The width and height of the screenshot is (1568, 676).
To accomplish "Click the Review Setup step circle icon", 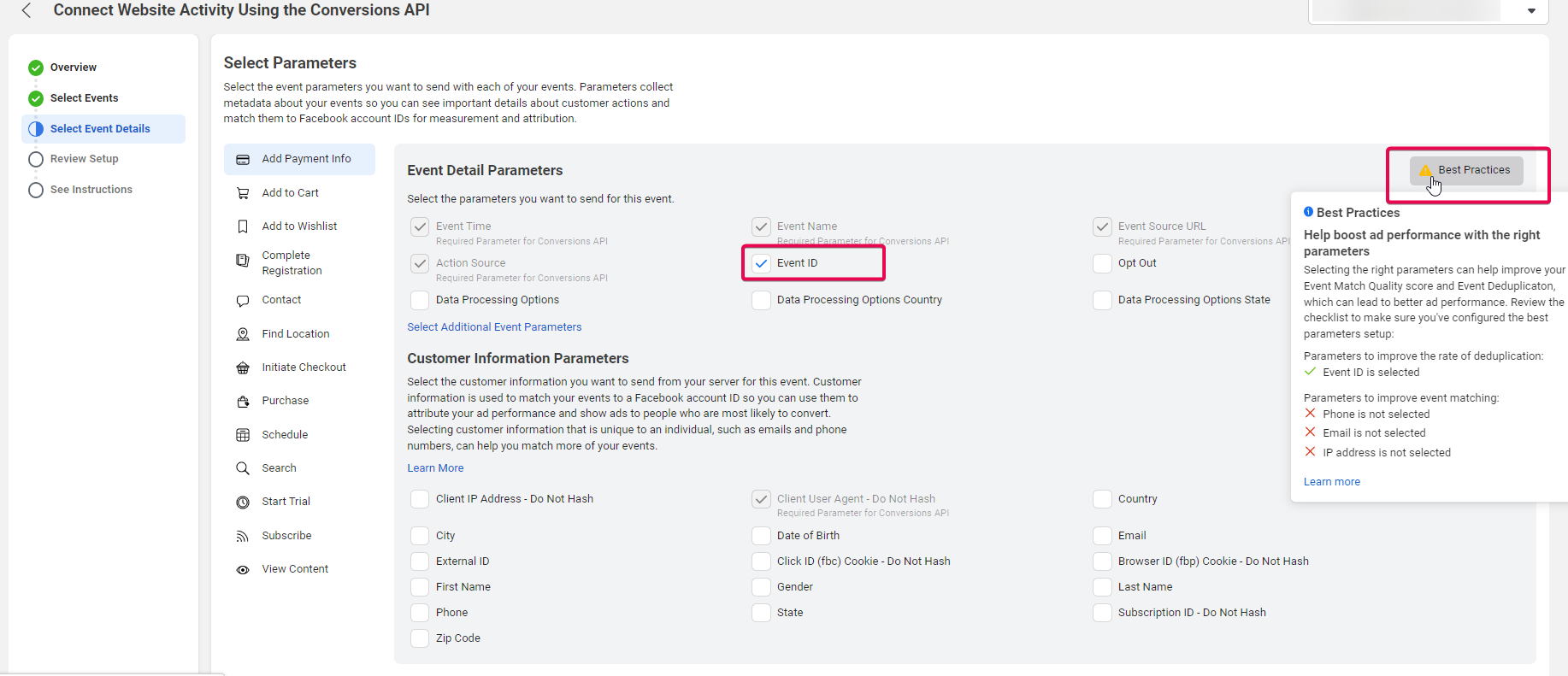I will [36, 159].
